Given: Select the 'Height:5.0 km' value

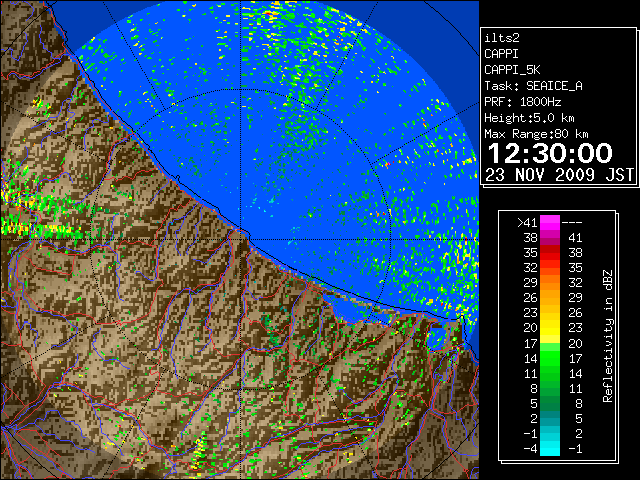Looking at the screenshot, I should coord(529,118).
